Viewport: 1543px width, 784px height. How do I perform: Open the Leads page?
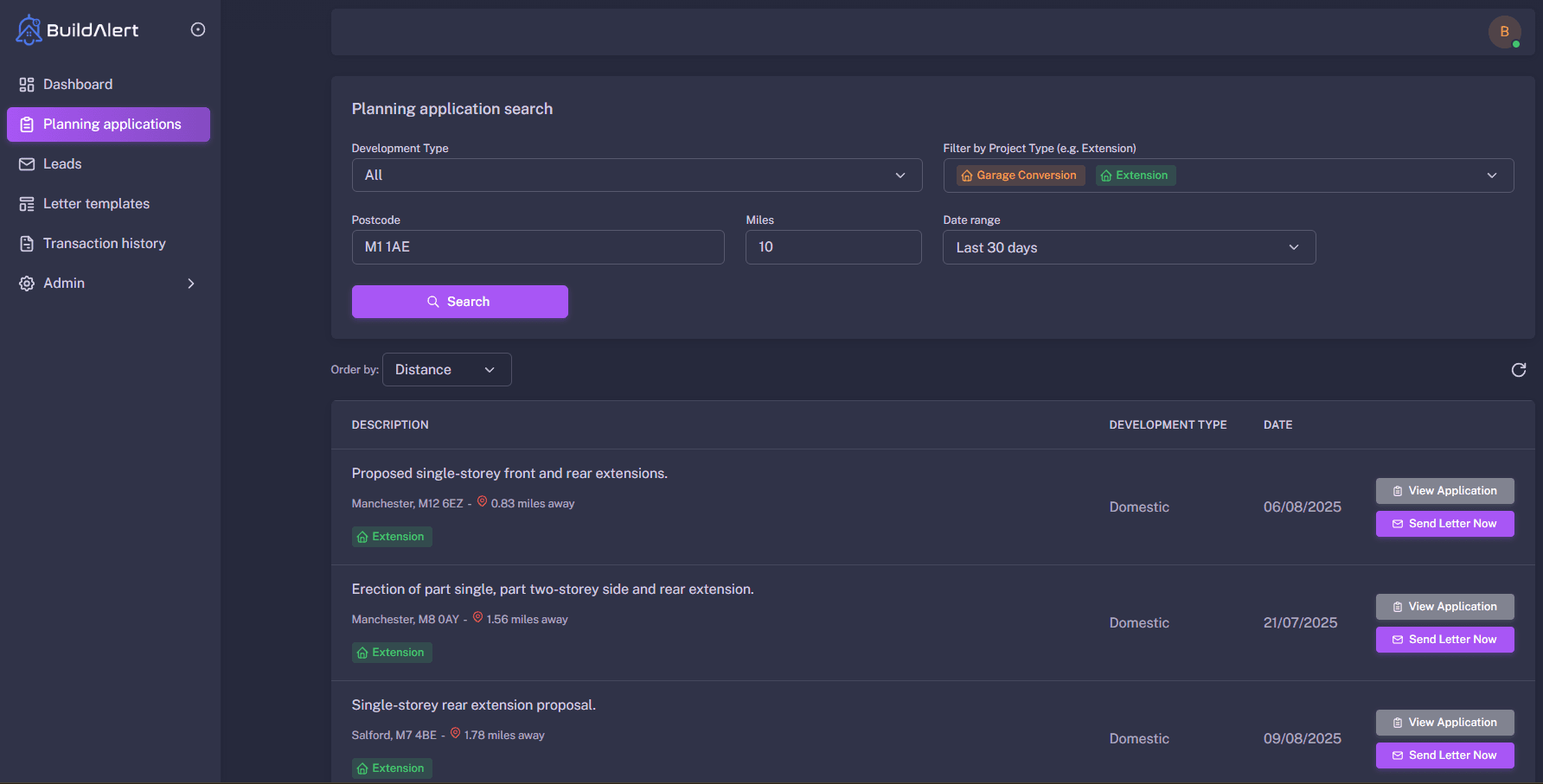pyautogui.click(x=62, y=164)
